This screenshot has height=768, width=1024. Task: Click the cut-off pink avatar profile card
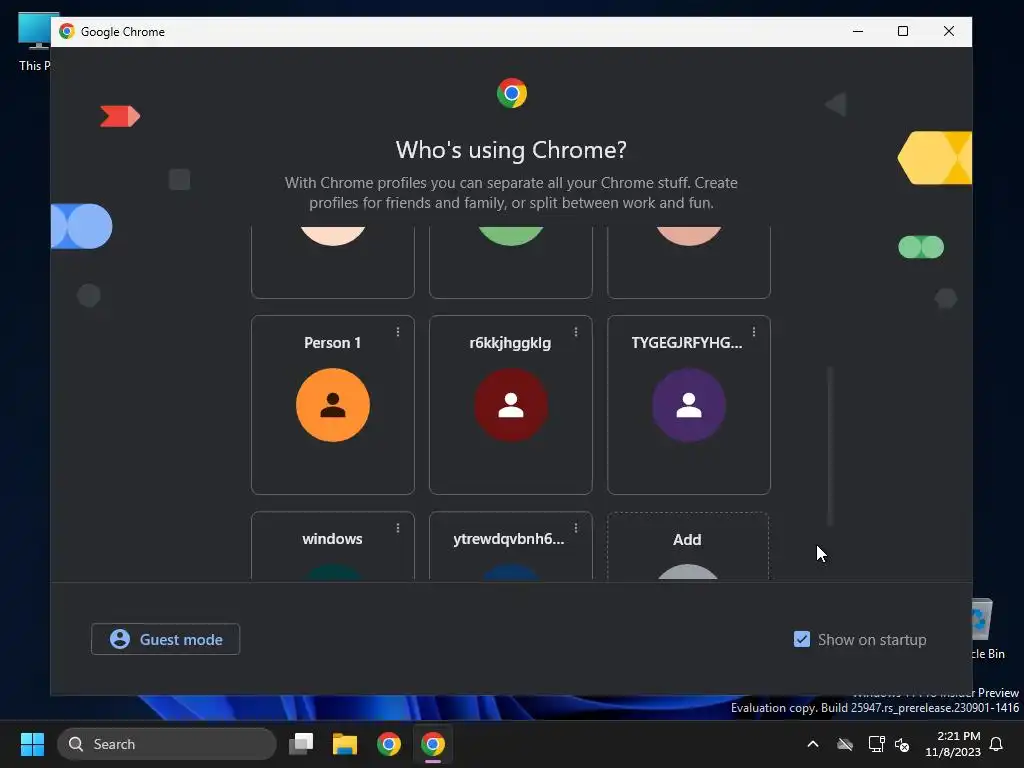(x=689, y=263)
